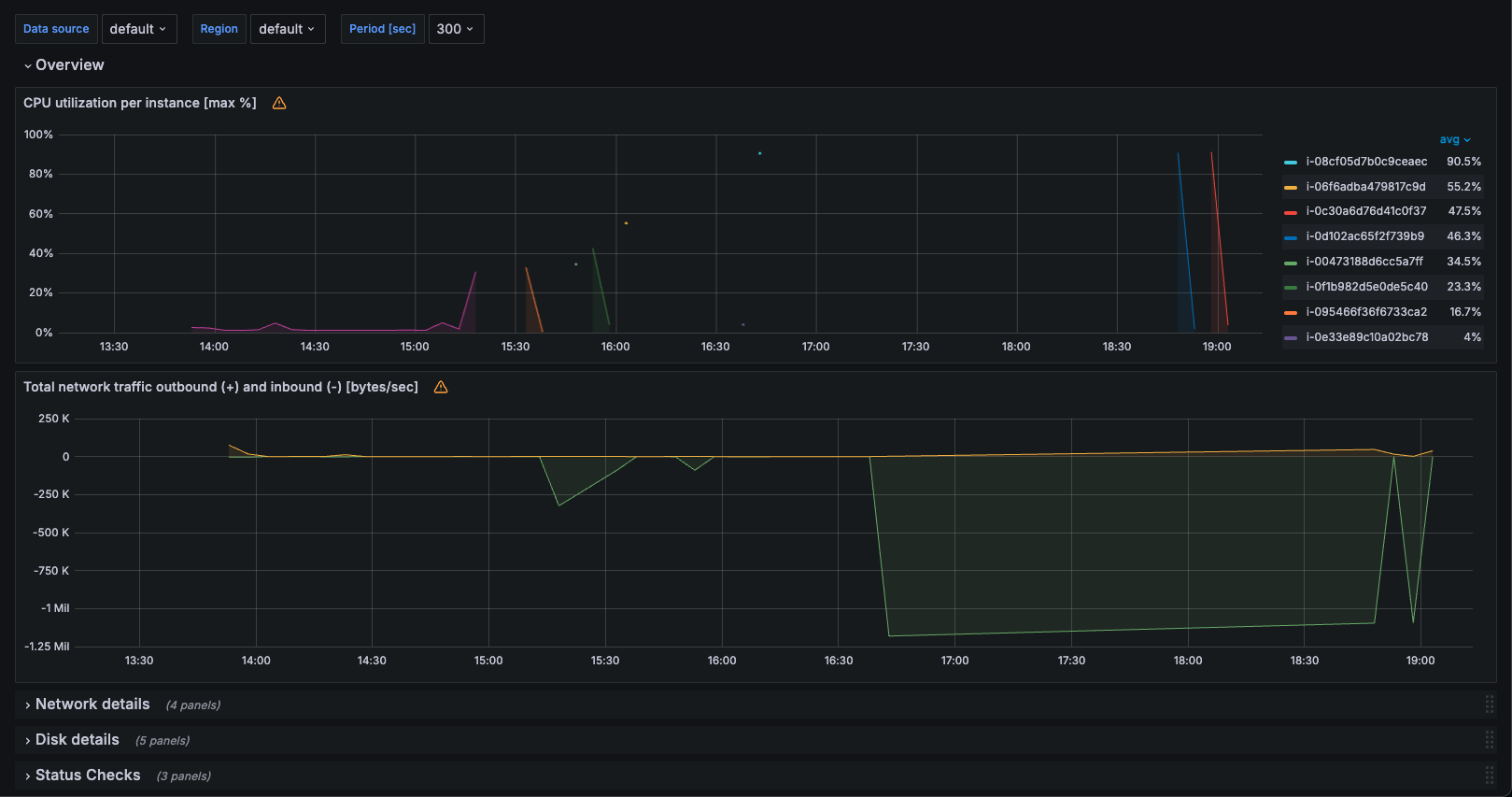Toggle series i-08cf05d7b0c9ceaec in legend
Image resolution: width=1512 pixels, height=797 pixels.
1366,162
